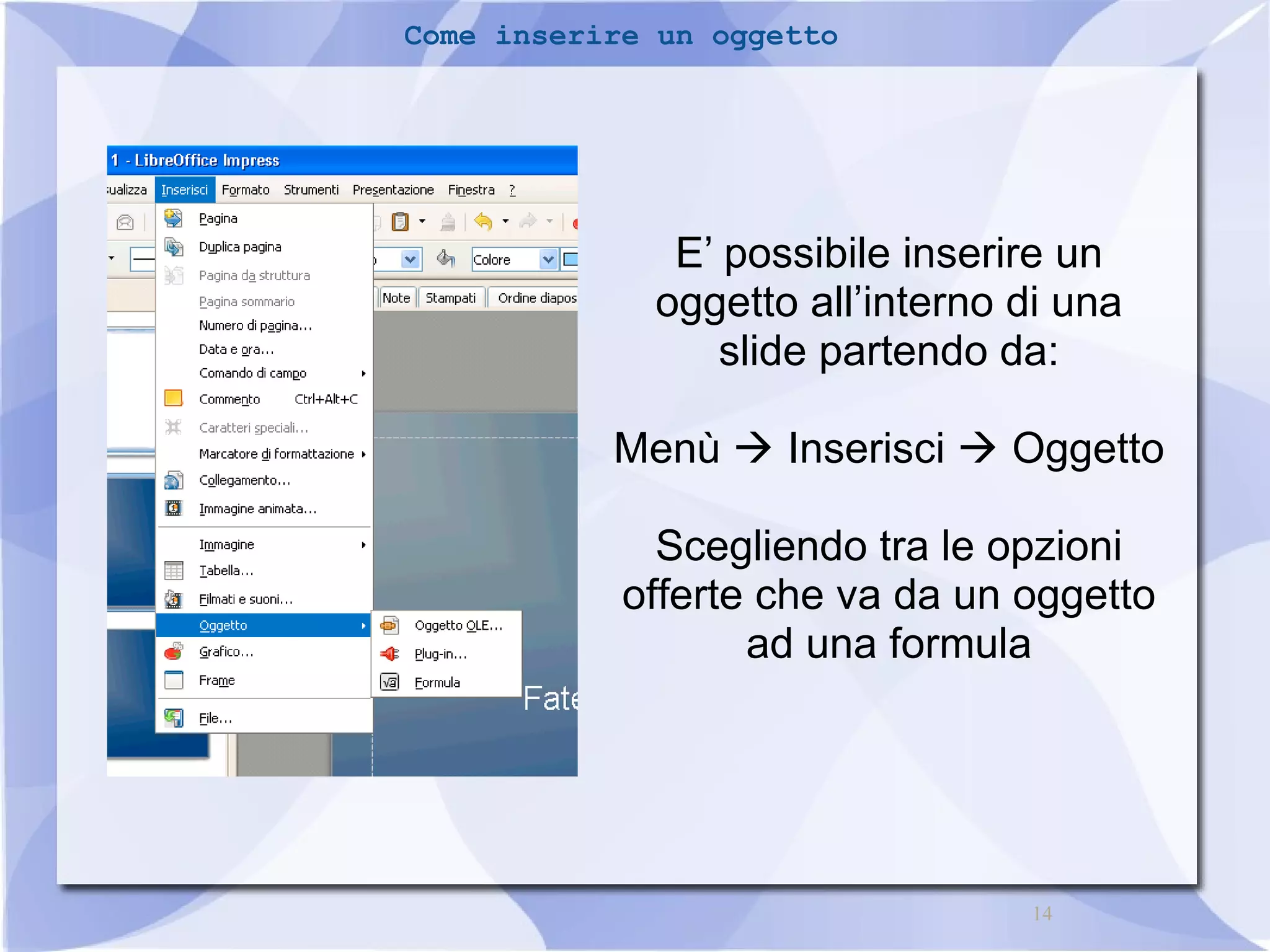Screen dimensions: 1270x952
Task: Choose Oggetto OLE... submenu entry
Action: [x=446, y=625]
